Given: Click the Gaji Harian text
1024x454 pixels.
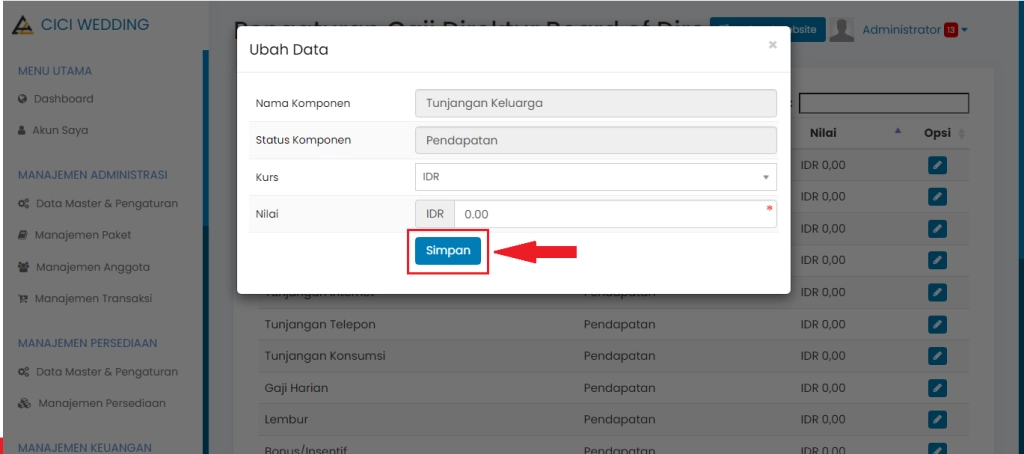Looking at the screenshot, I should click(x=296, y=388).
